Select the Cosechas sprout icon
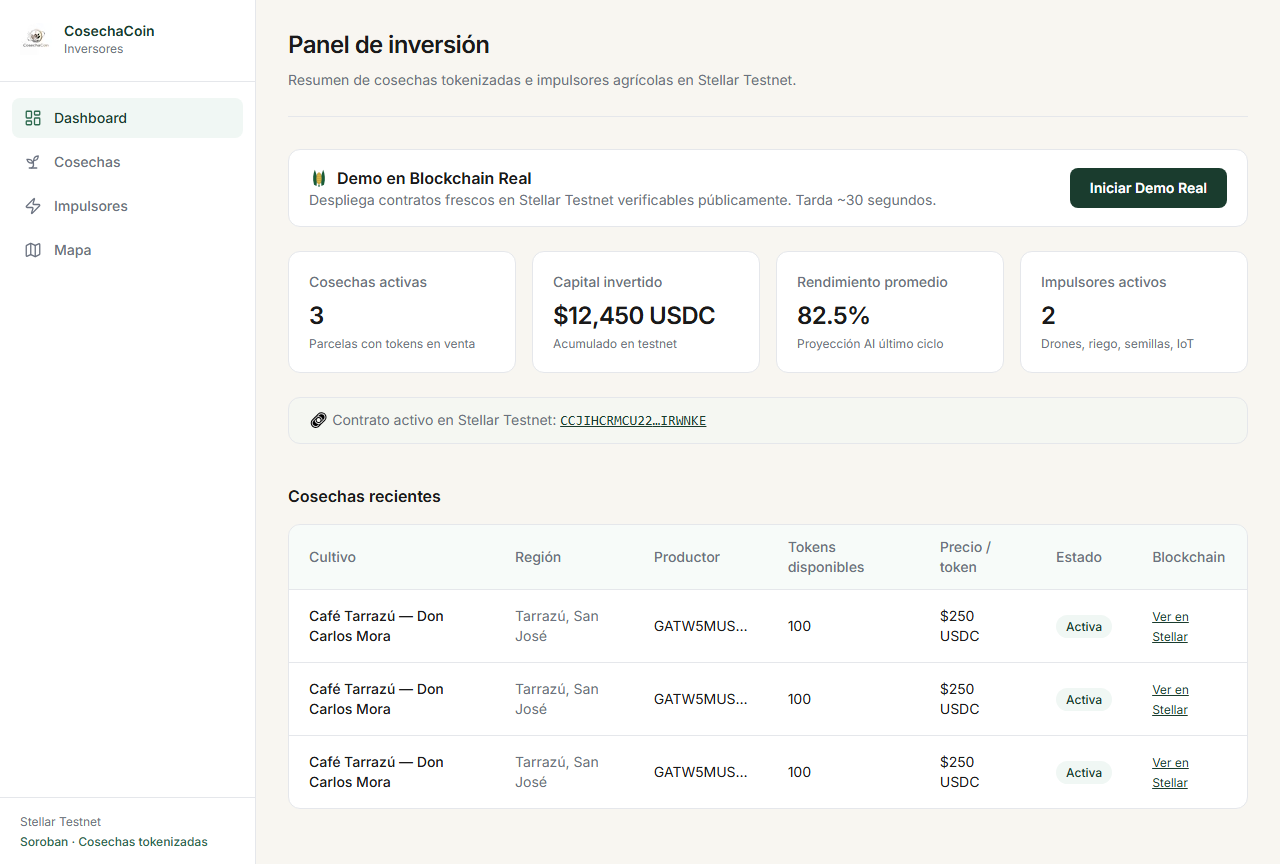This screenshot has width=1280, height=864. tap(33, 162)
